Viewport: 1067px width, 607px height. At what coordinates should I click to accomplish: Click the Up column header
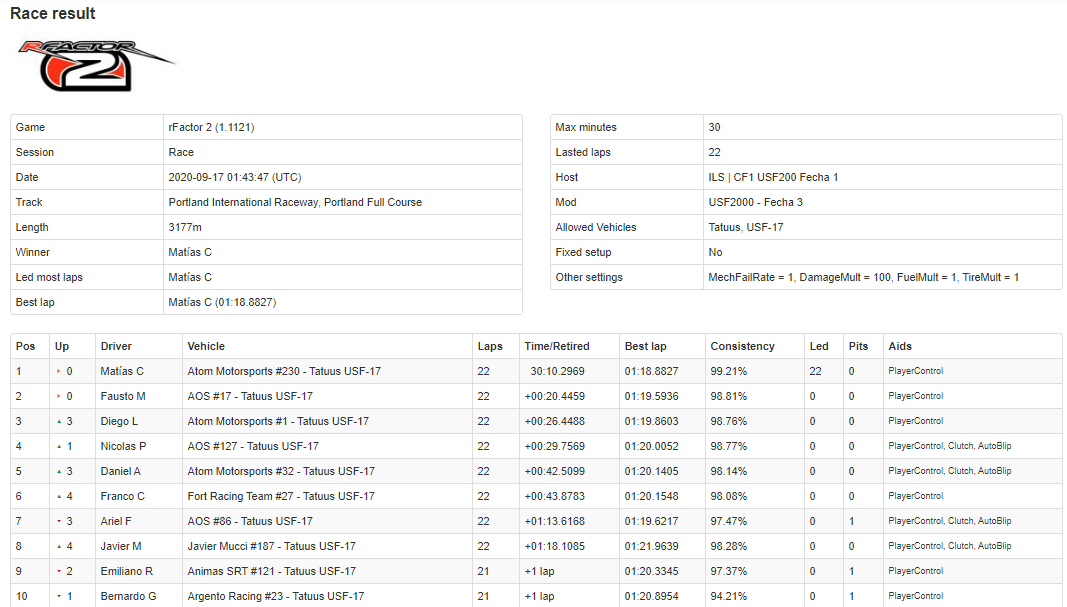[x=62, y=346]
